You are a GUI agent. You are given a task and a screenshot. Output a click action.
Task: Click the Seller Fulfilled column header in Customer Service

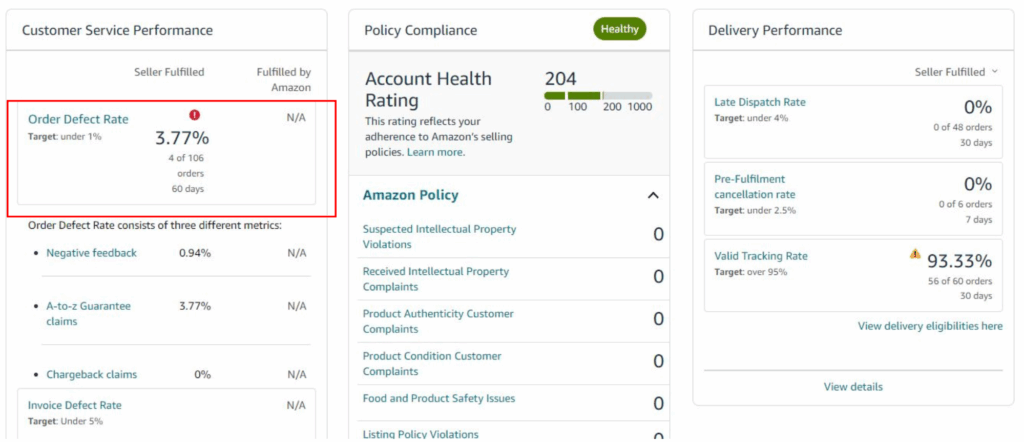coord(169,72)
